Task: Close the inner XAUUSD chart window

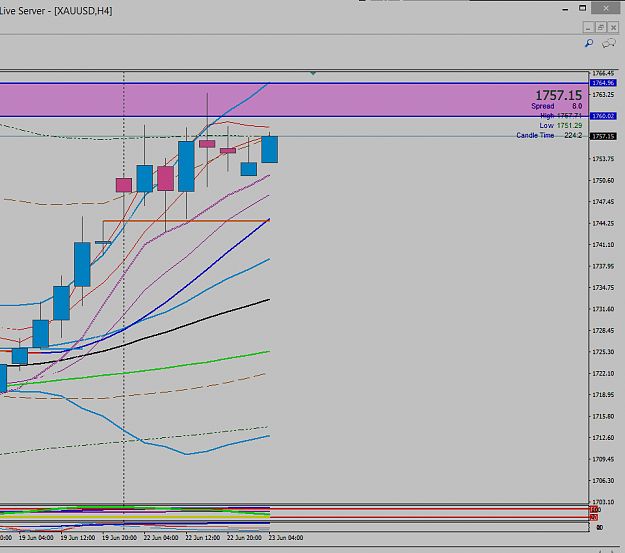Action: [613, 28]
